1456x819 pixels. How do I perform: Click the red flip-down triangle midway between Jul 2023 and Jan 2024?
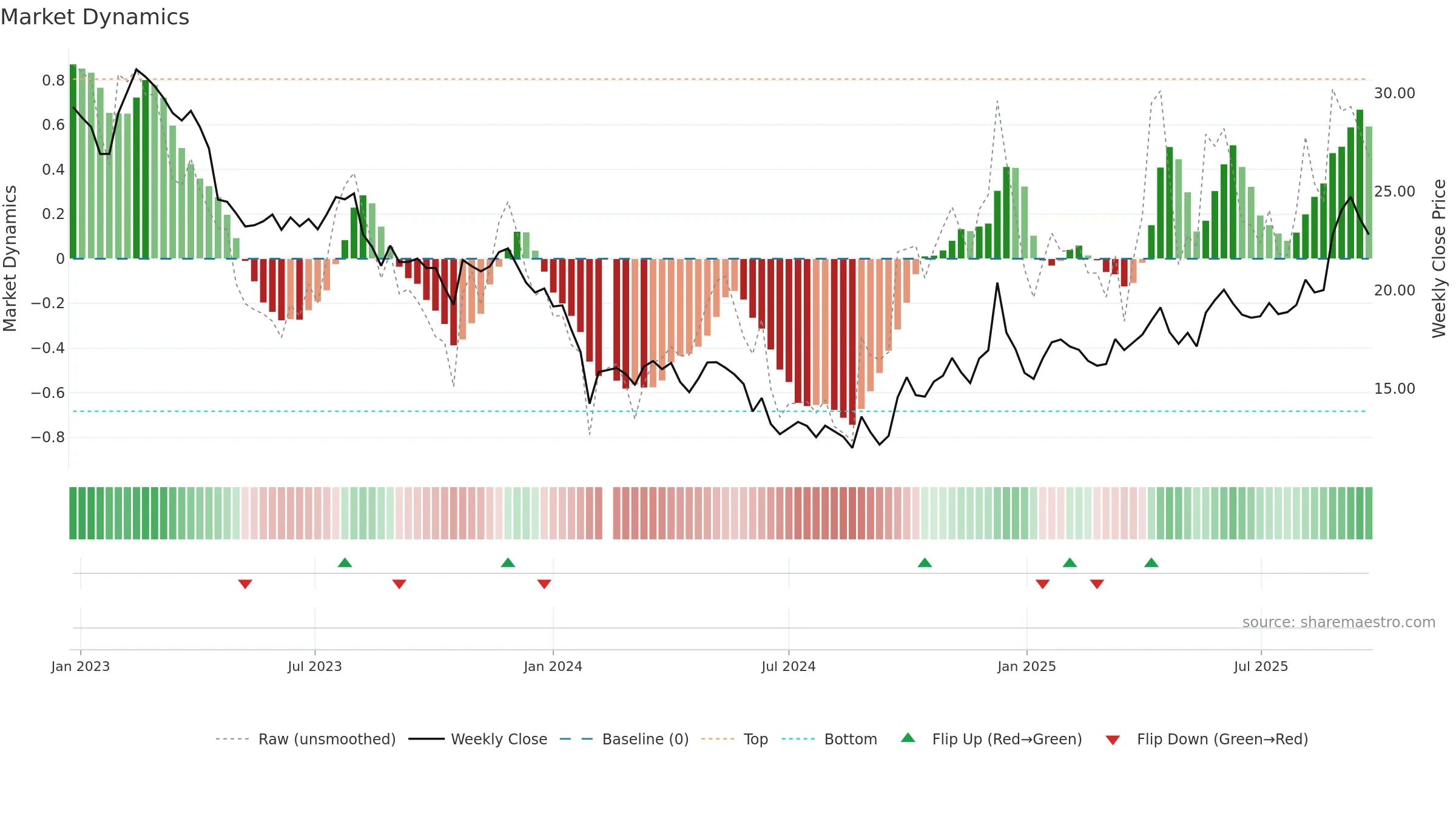[399, 584]
